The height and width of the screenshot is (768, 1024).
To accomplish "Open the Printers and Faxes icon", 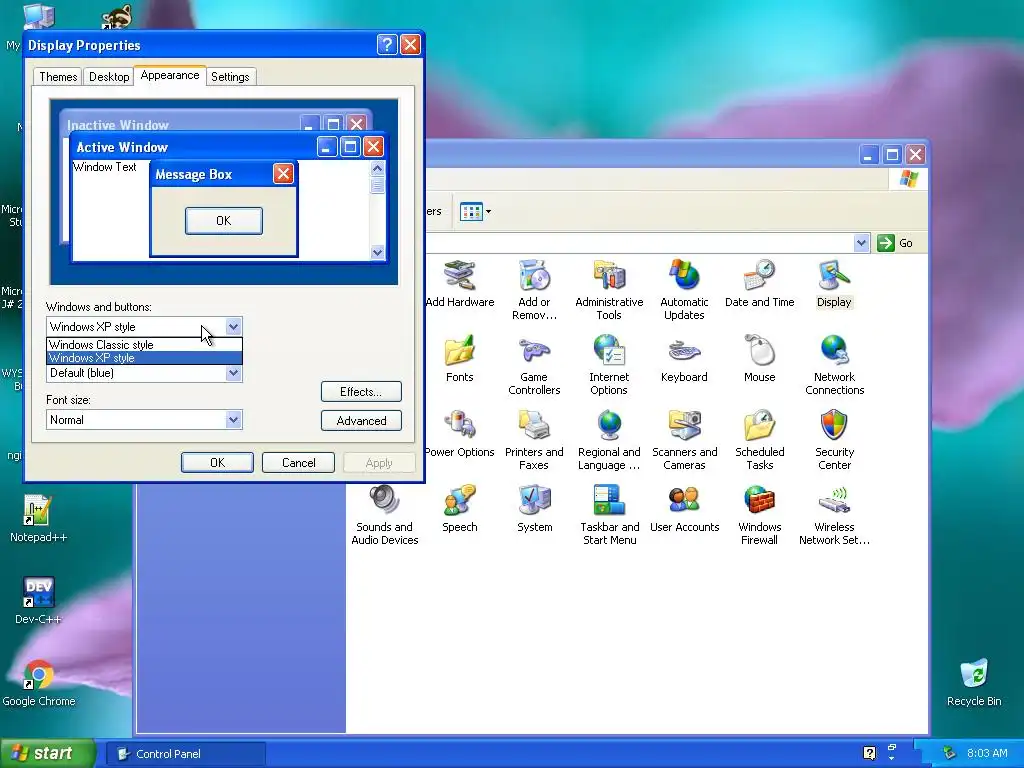I will [x=534, y=440].
